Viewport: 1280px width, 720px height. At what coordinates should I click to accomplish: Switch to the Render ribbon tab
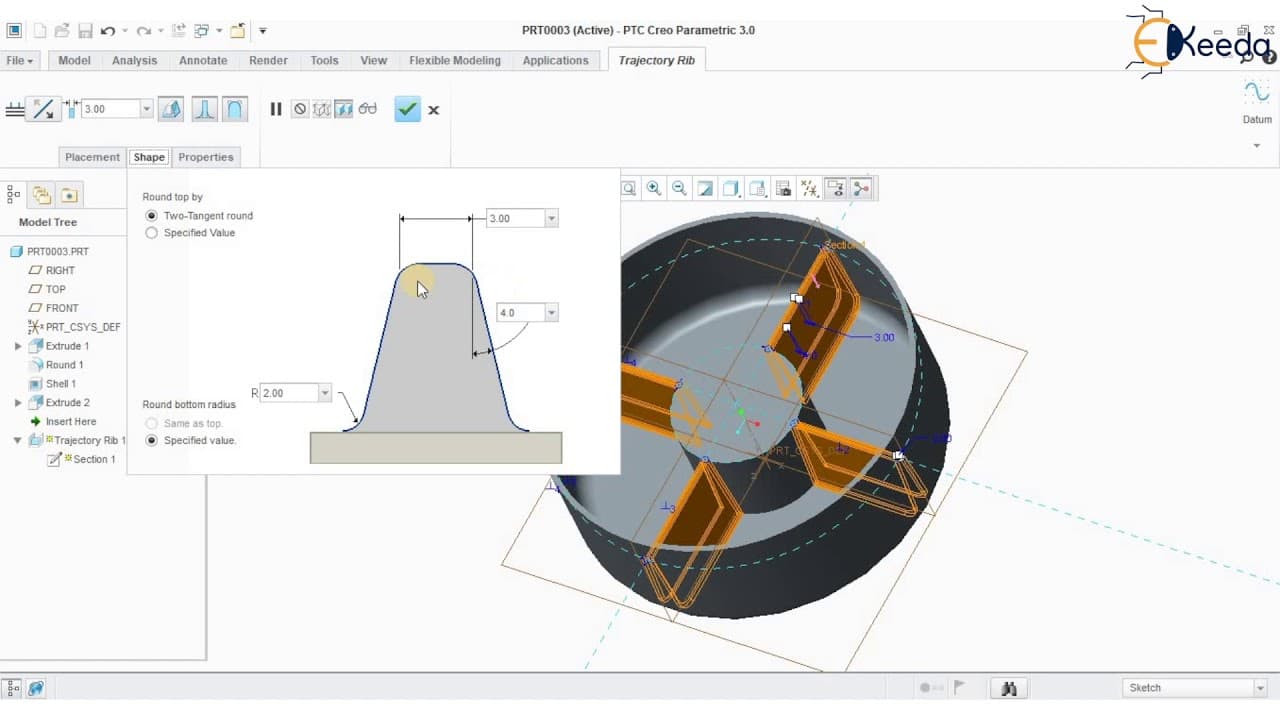click(268, 60)
